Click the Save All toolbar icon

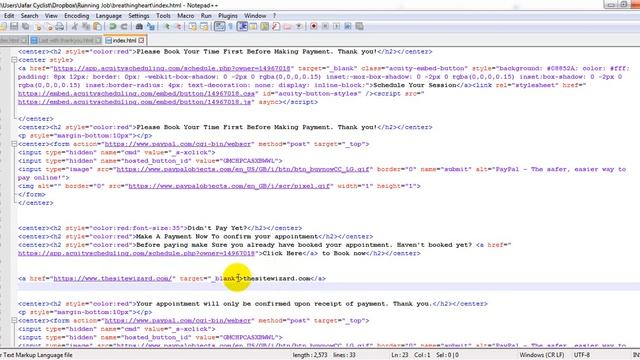[x=26, y=27]
